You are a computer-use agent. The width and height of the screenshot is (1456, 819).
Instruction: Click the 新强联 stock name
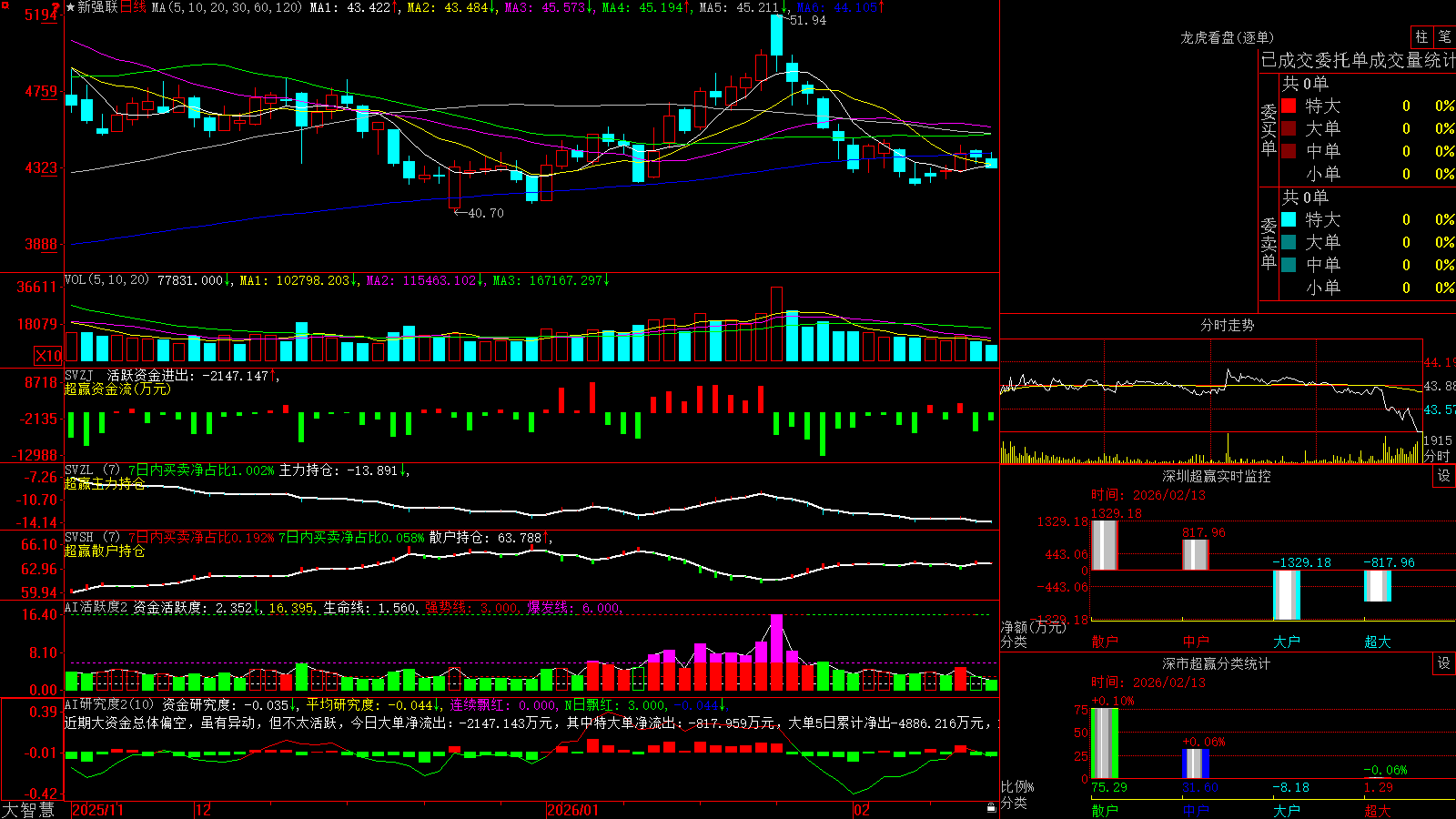(97, 7)
